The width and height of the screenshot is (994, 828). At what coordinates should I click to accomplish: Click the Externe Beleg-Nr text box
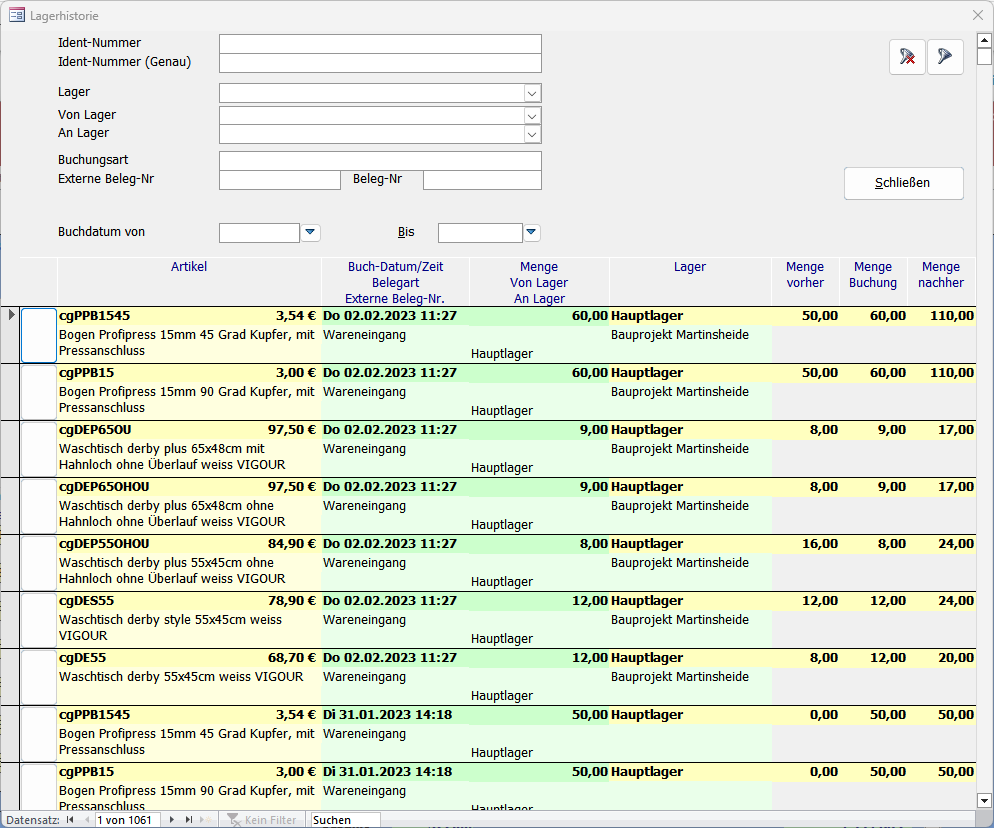pyautogui.click(x=280, y=180)
